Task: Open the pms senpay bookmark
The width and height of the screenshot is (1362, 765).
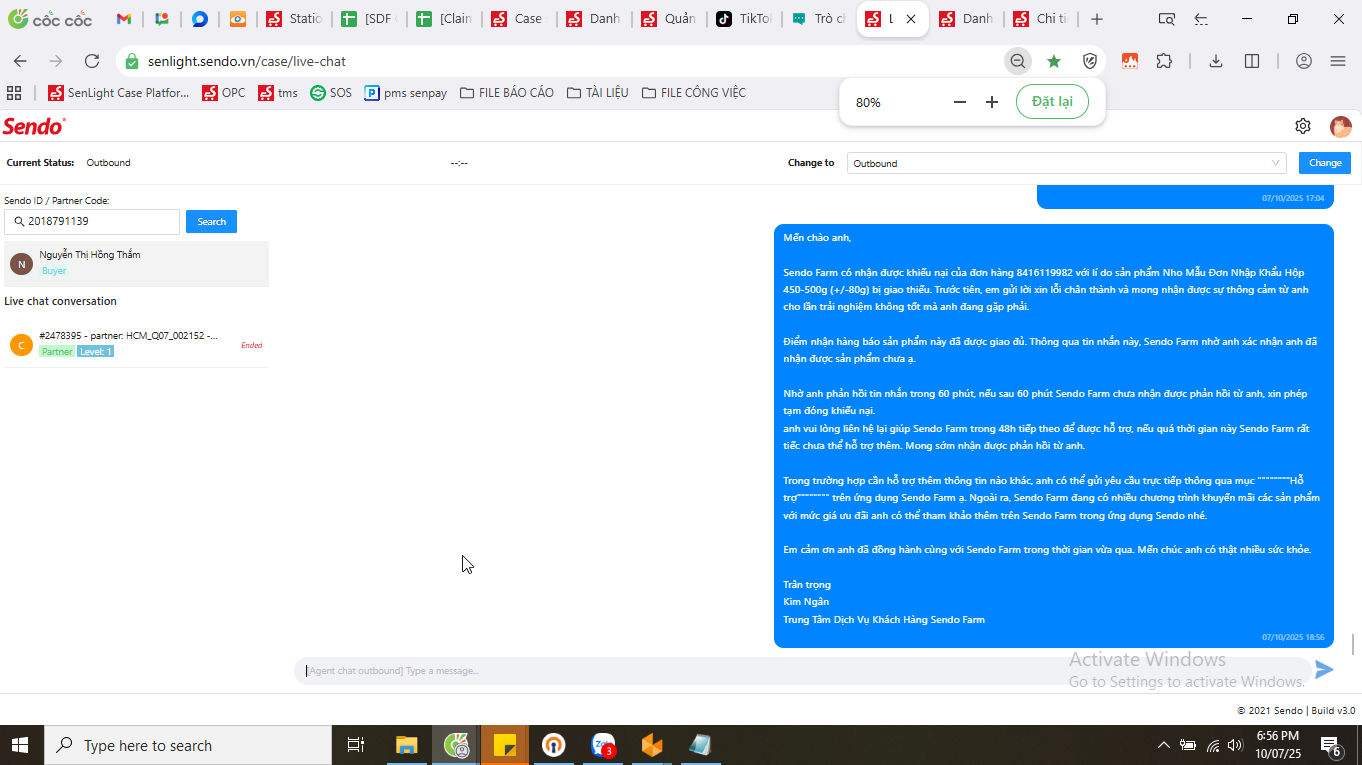Action: (x=406, y=93)
